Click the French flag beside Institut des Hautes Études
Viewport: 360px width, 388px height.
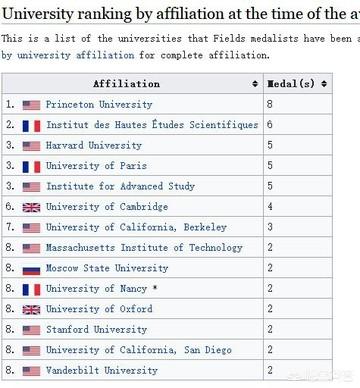[x=31, y=126]
